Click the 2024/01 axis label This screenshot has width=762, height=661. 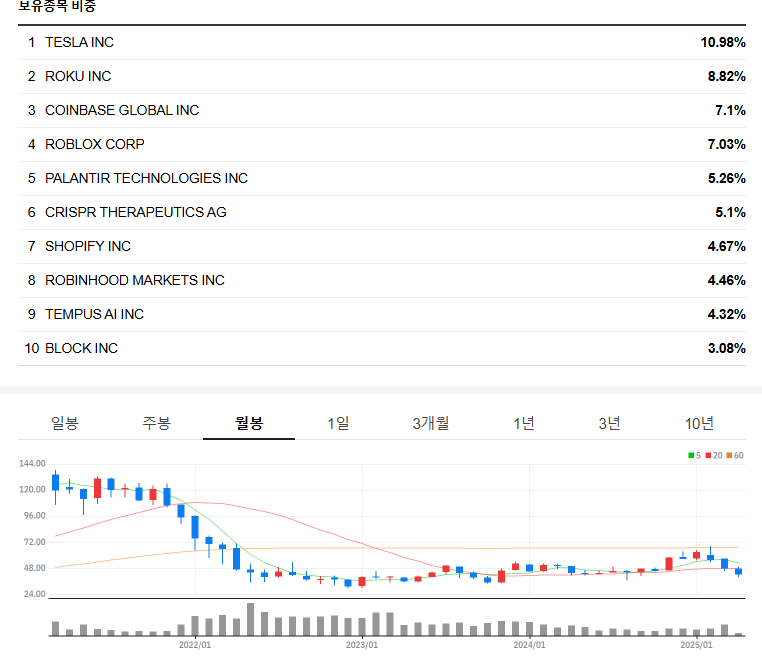click(529, 645)
